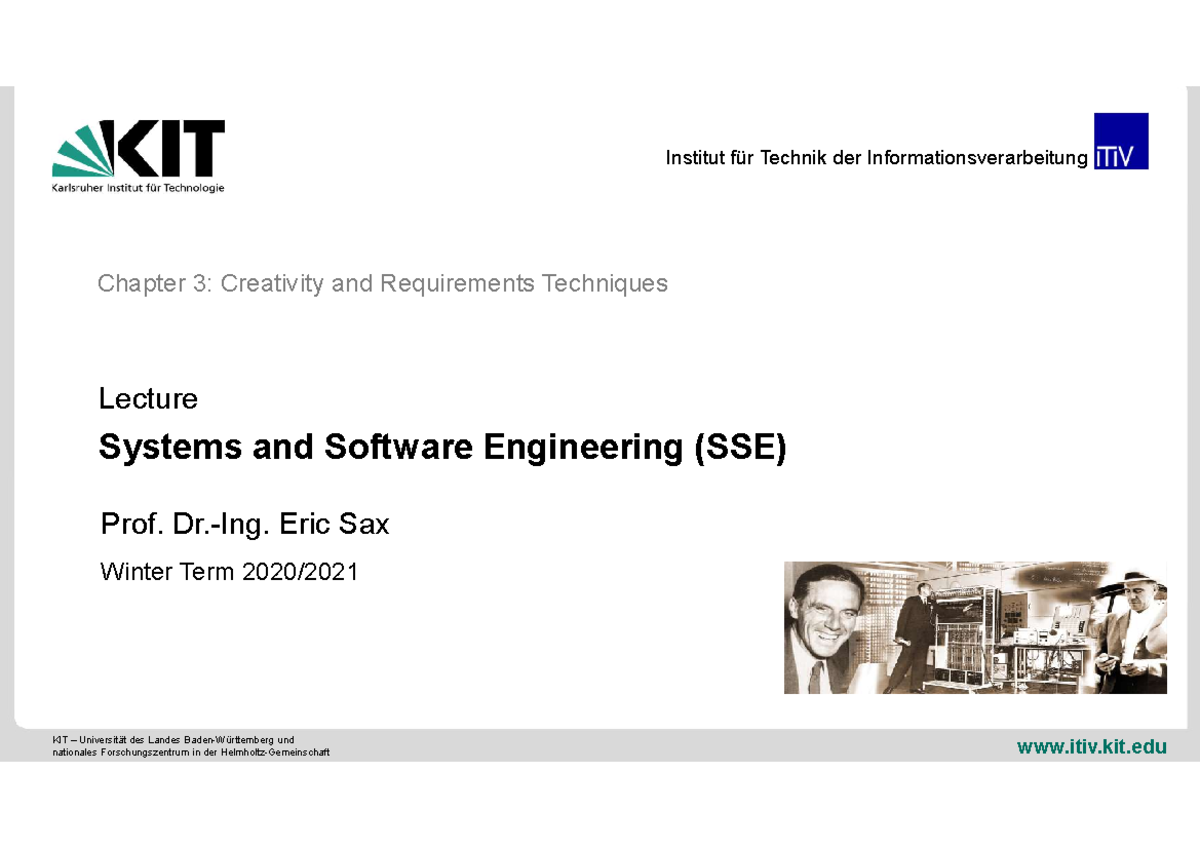Toggle the Lecture label

[x=148, y=398]
